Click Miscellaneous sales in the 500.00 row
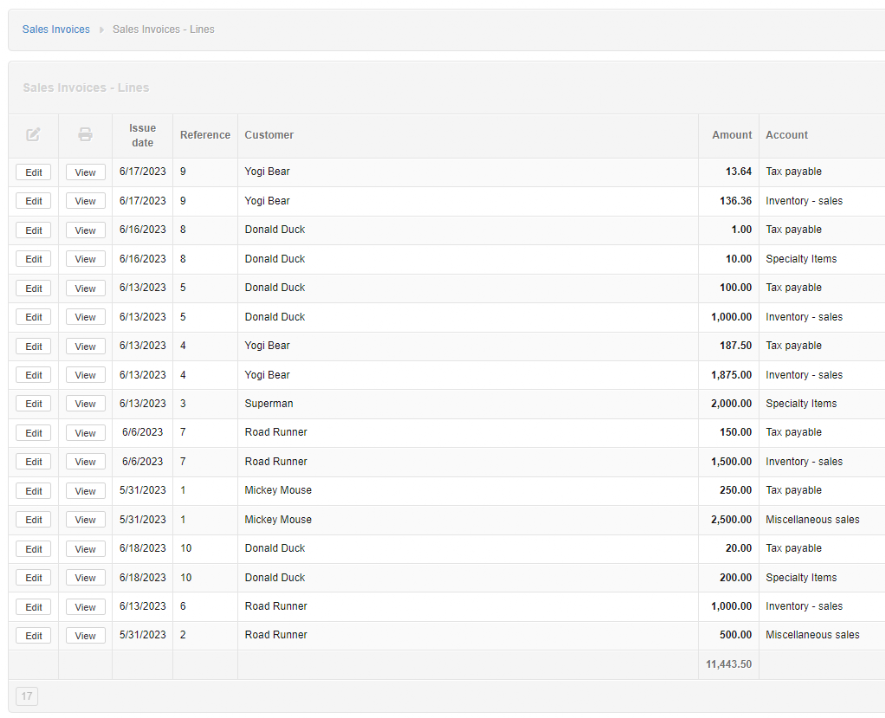The image size is (885, 718). tap(812, 635)
